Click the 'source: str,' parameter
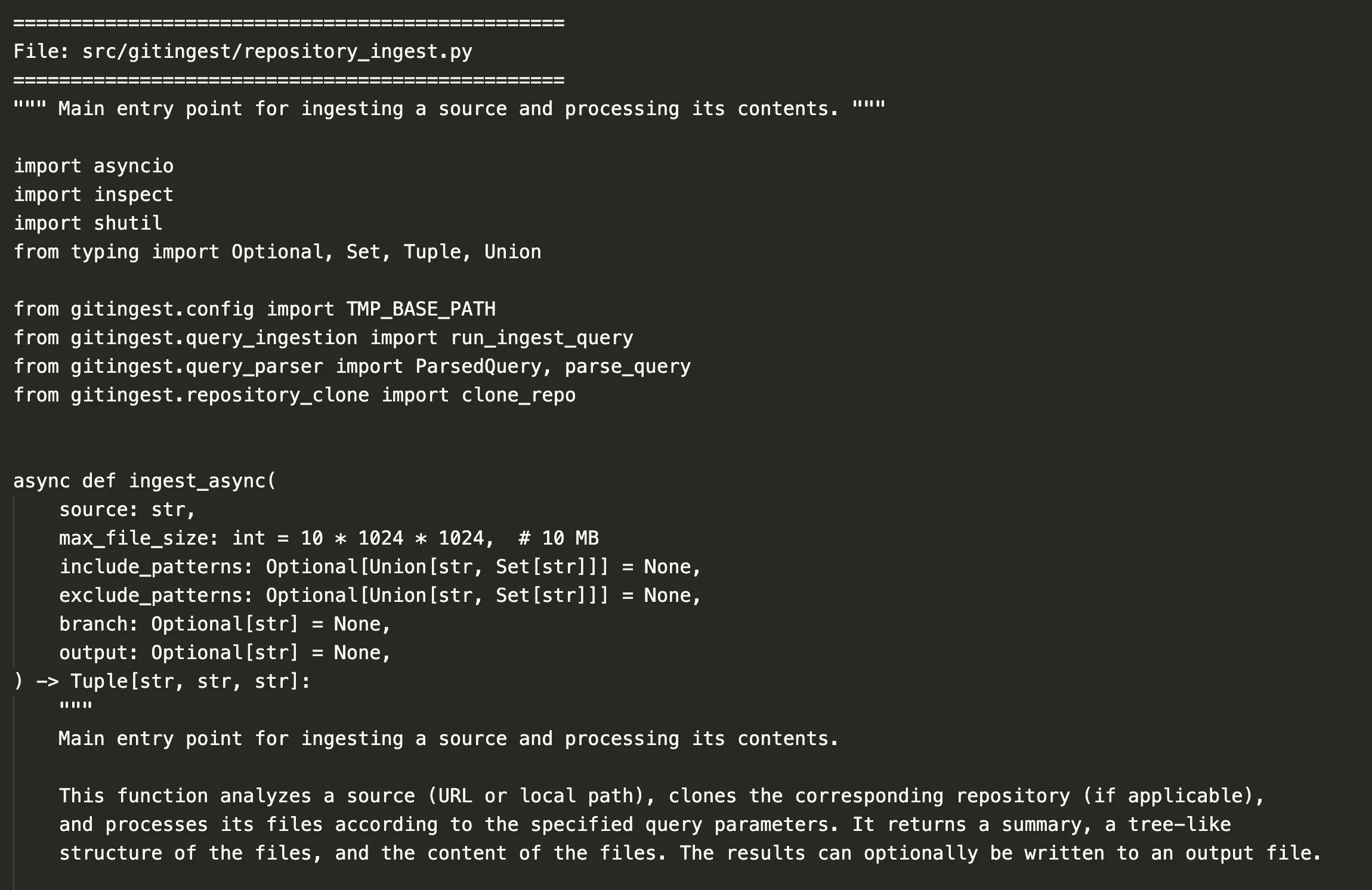Viewport: 1372px width, 890px height. pyautogui.click(x=127, y=509)
